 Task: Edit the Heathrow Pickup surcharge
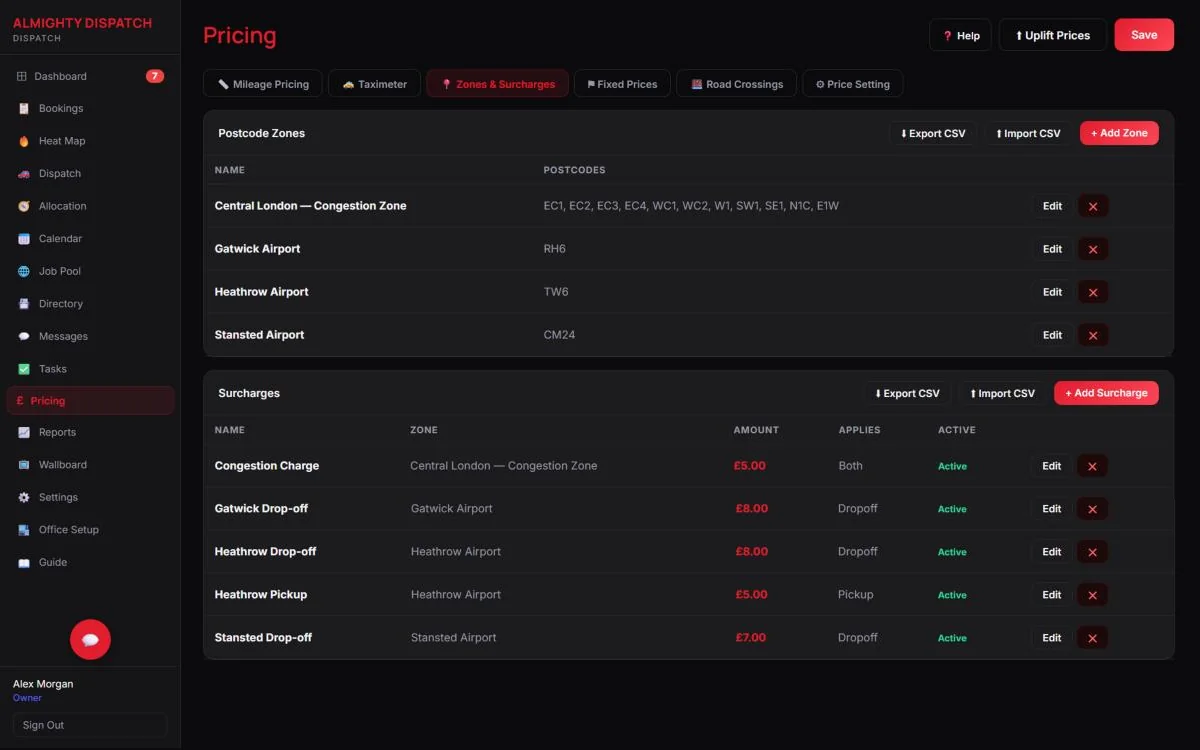(1051, 595)
